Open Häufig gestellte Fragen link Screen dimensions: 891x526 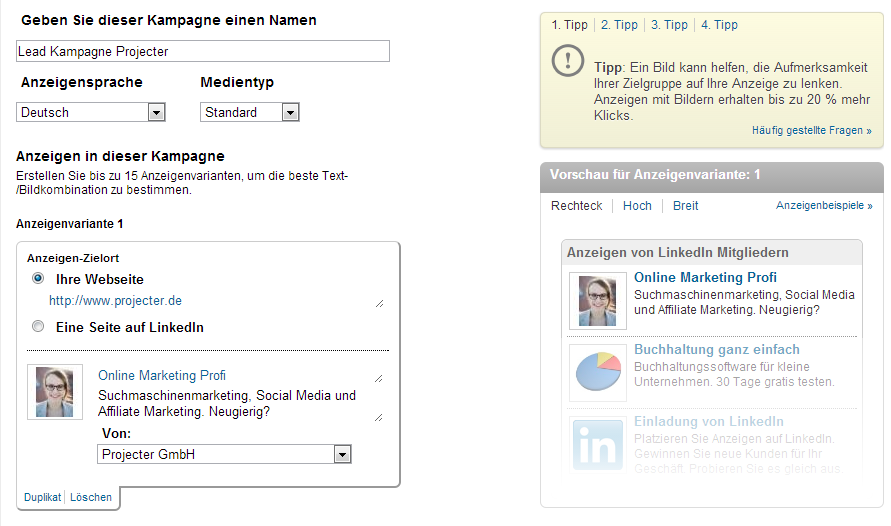tap(811, 131)
